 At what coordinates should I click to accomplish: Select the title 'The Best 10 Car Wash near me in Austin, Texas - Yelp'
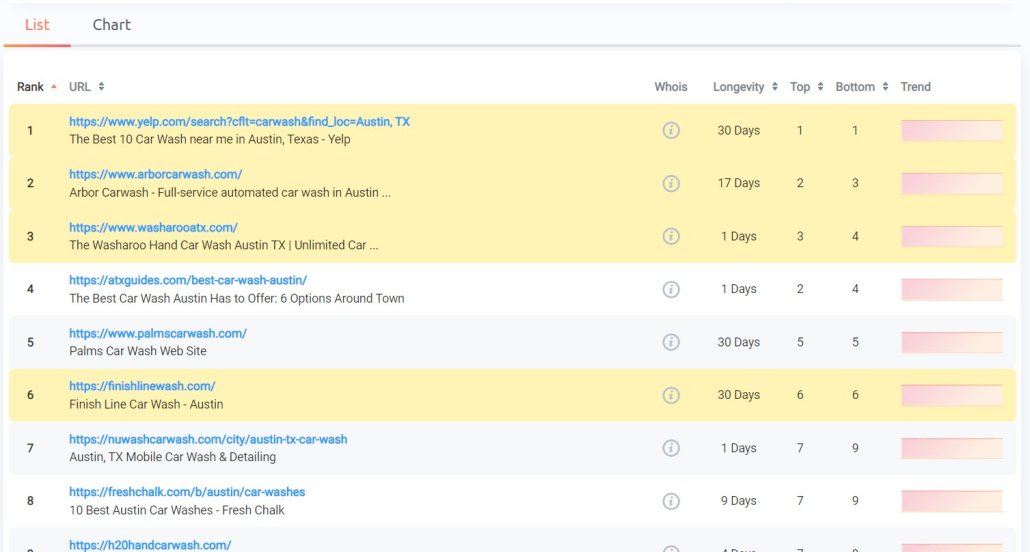[210, 139]
